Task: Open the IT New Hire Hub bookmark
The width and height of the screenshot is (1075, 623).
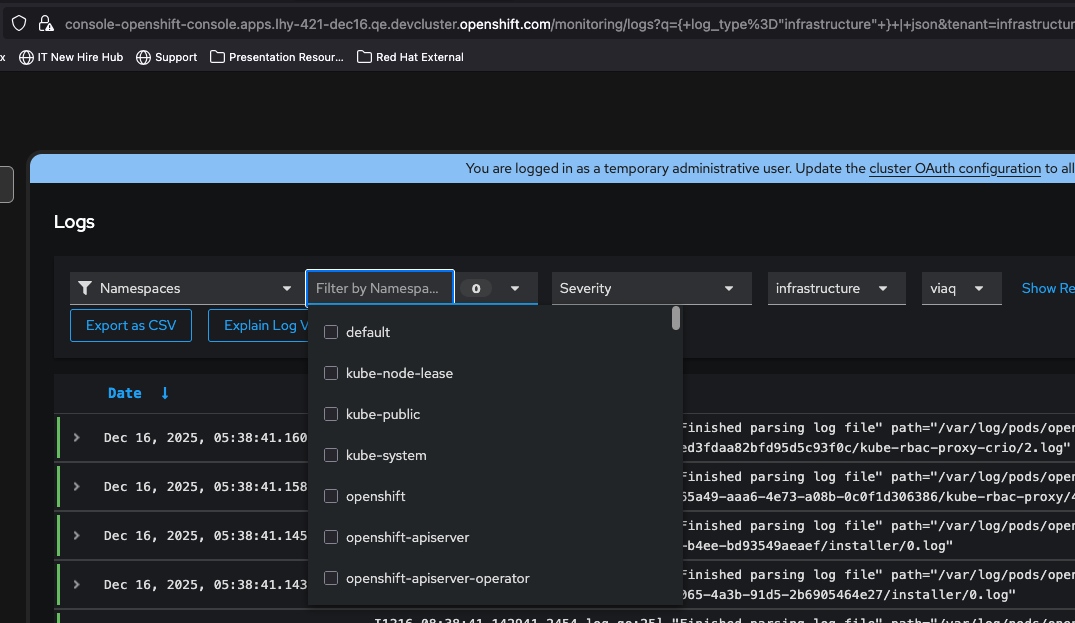Action: 71,57
